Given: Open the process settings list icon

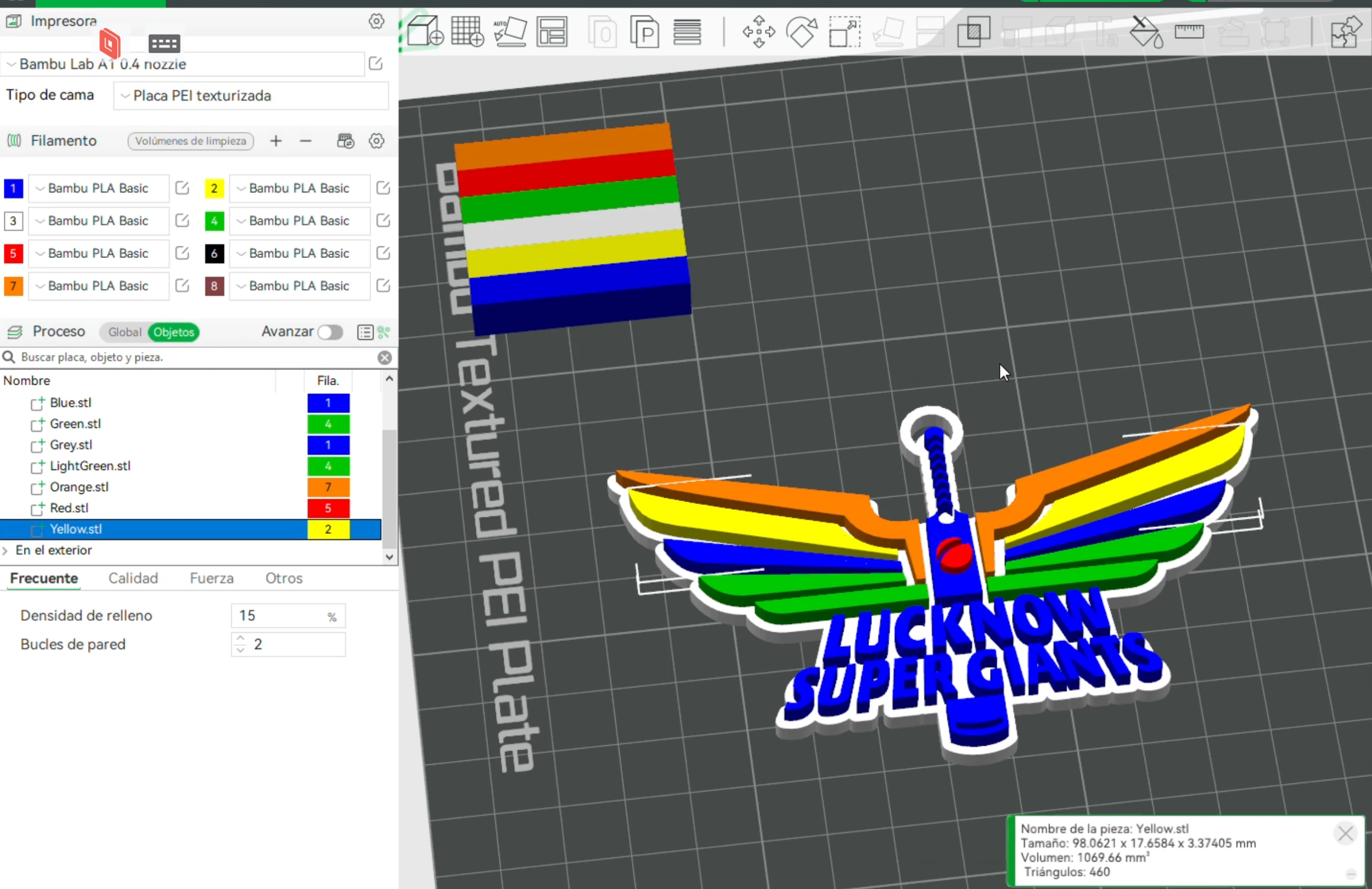Looking at the screenshot, I should pos(365,332).
